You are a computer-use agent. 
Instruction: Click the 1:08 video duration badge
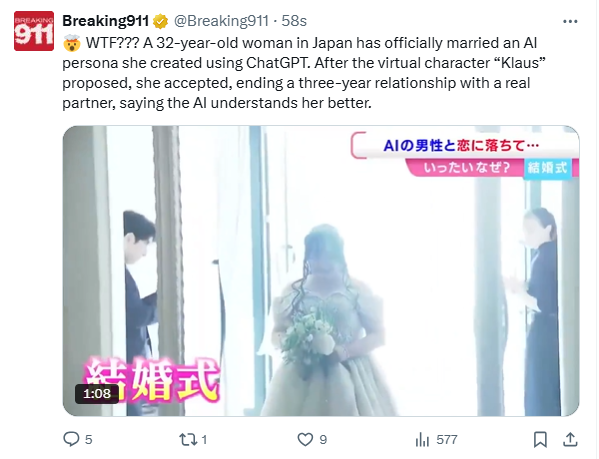(97, 393)
